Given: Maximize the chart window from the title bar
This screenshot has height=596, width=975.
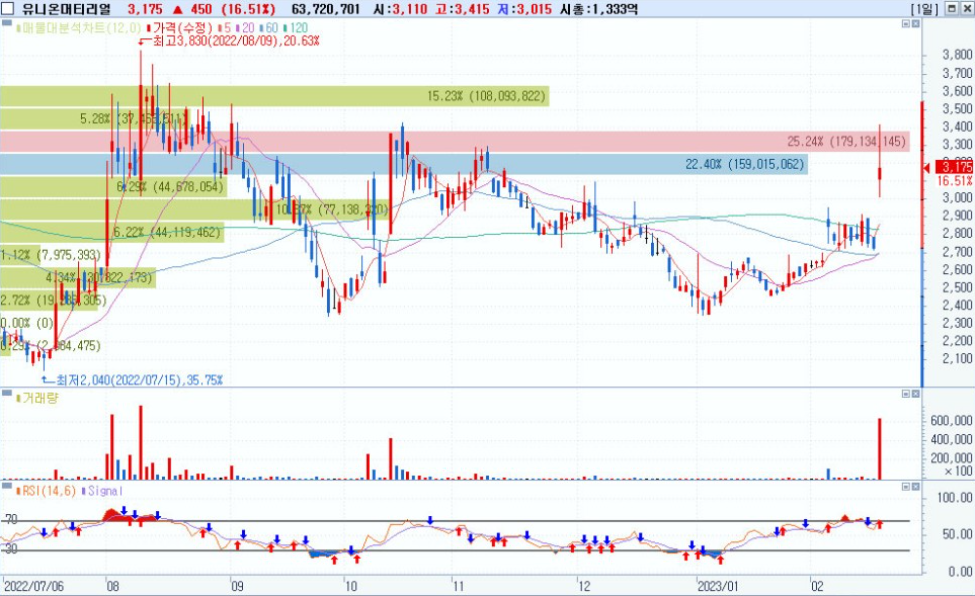Looking at the screenshot, I should tap(952, 9).
